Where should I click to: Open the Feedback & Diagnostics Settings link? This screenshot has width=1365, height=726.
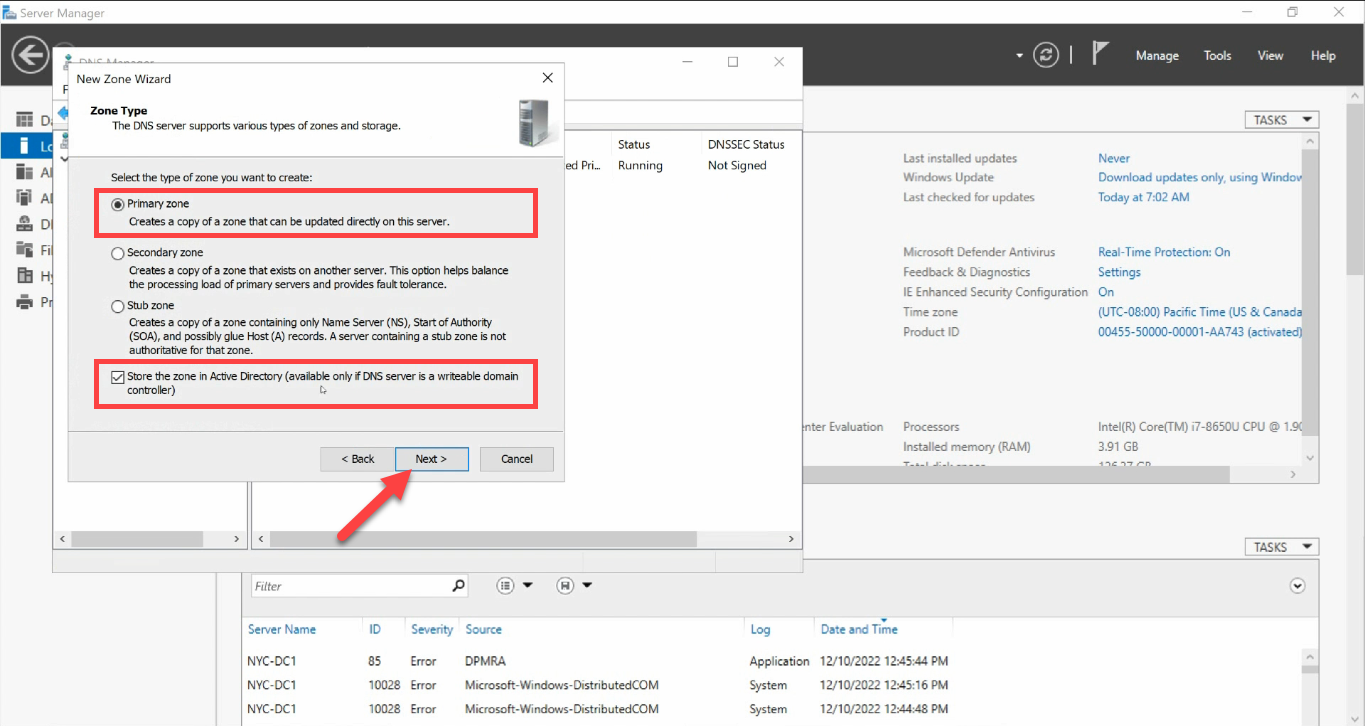coord(1119,272)
